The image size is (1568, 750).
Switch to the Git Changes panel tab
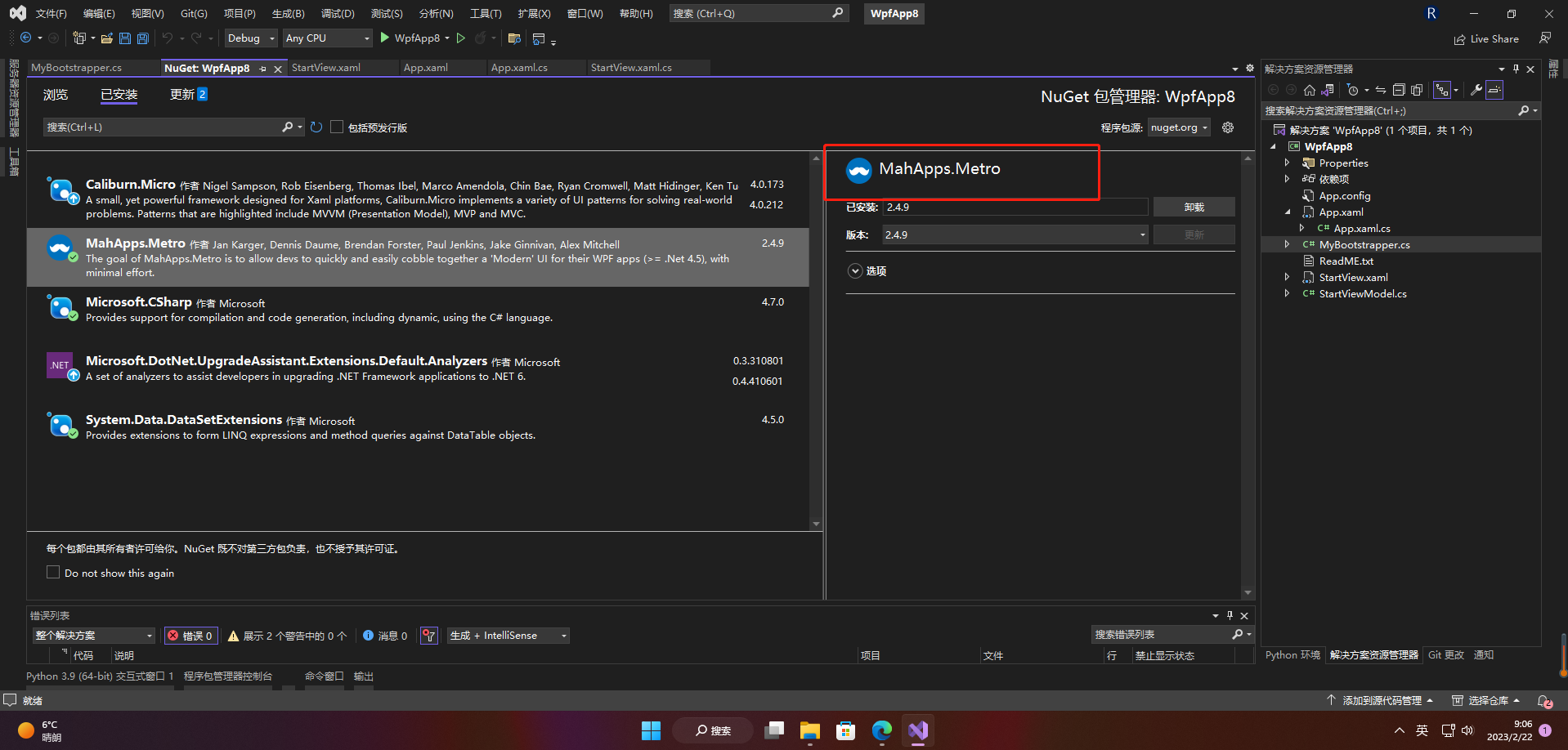pyautogui.click(x=1446, y=655)
